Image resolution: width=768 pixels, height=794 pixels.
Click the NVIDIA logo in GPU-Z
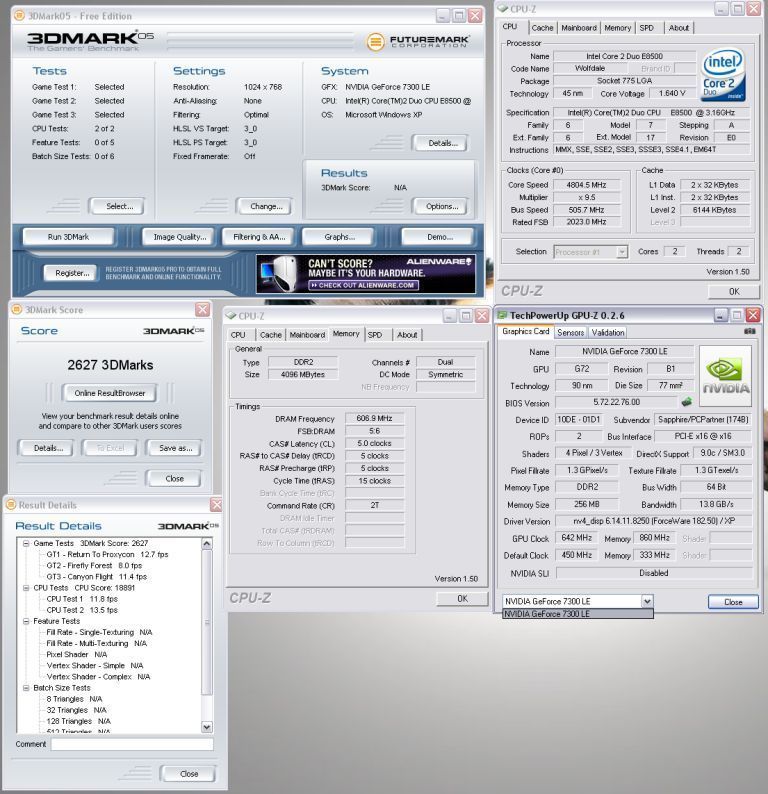tap(725, 376)
